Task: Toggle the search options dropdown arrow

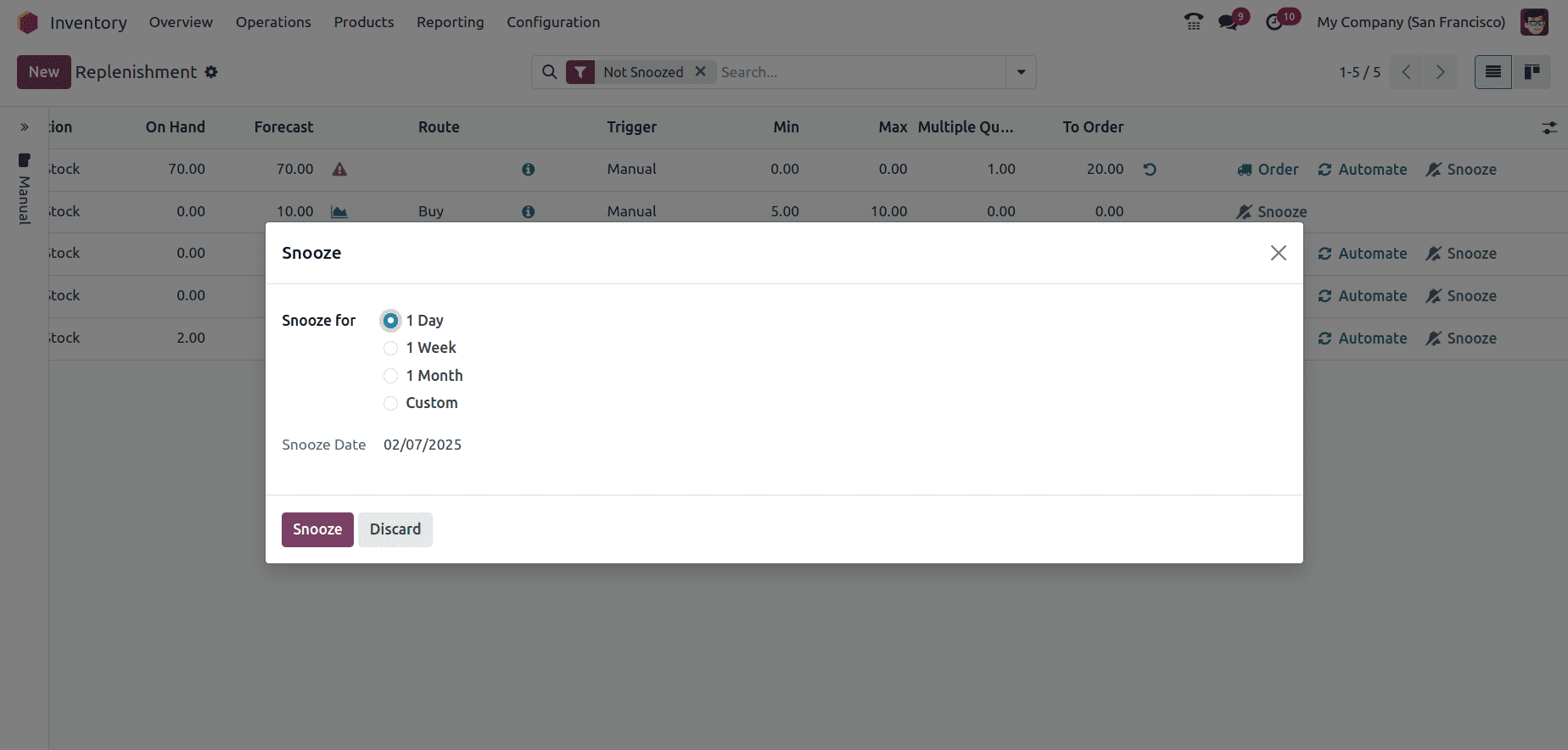Action: click(x=1021, y=72)
